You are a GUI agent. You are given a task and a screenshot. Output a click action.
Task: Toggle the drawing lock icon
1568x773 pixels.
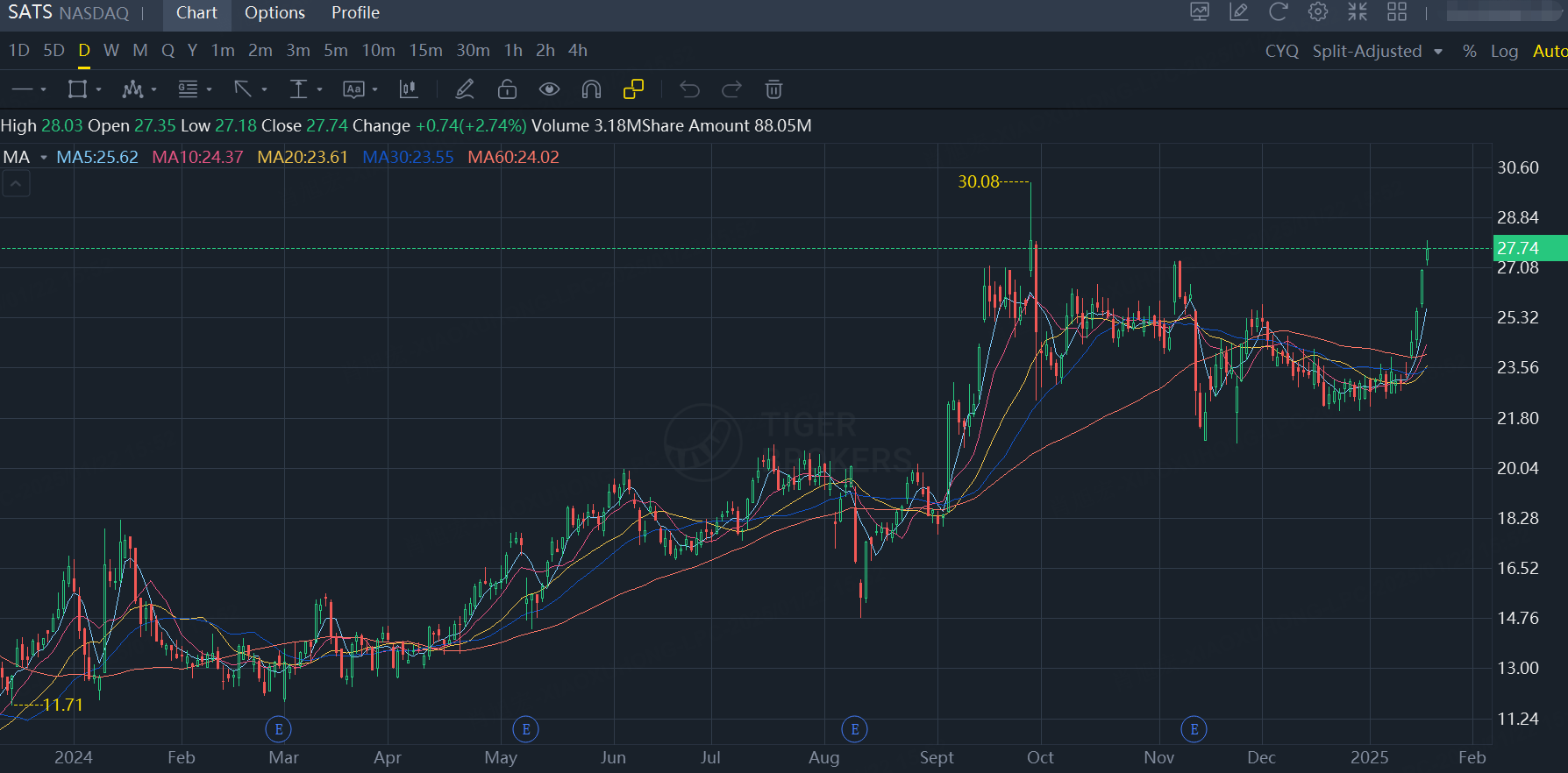tap(507, 89)
